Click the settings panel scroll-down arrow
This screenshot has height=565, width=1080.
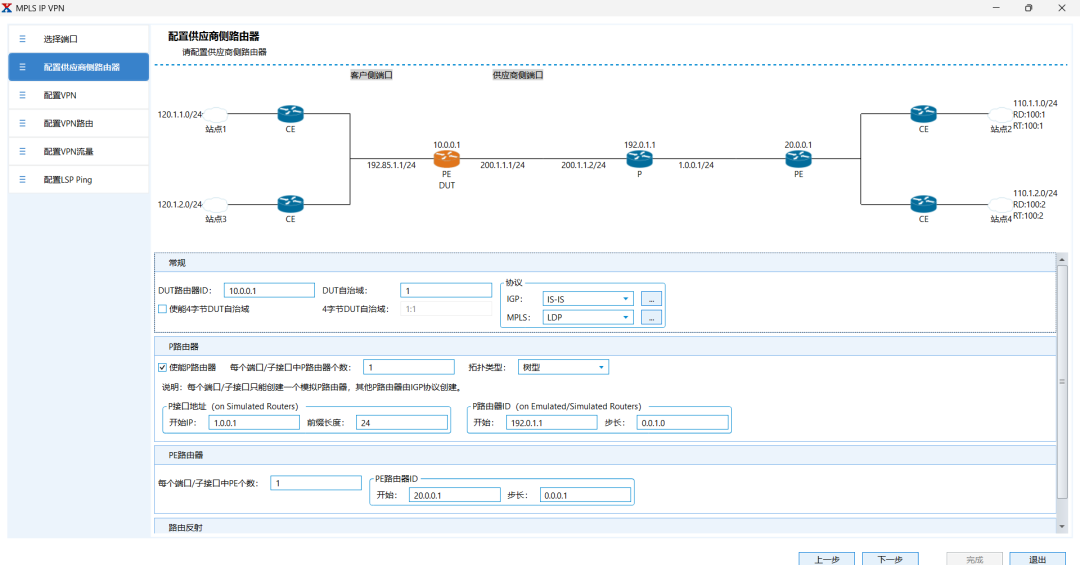pos(1061,526)
